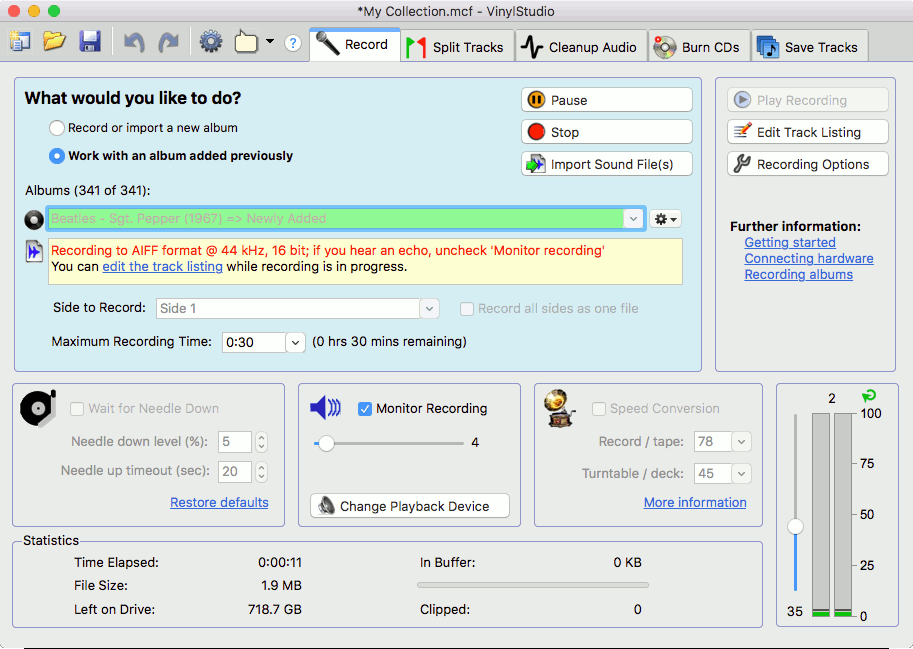Expand the Albums dropdown list

(633, 219)
